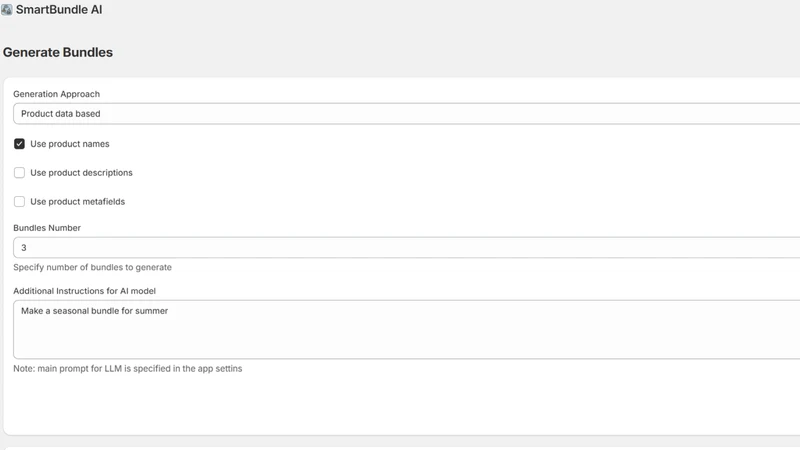Image resolution: width=800 pixels, height=450 pixels.
Task: Click the note about main LLM prompt
Action: point(128,368)
